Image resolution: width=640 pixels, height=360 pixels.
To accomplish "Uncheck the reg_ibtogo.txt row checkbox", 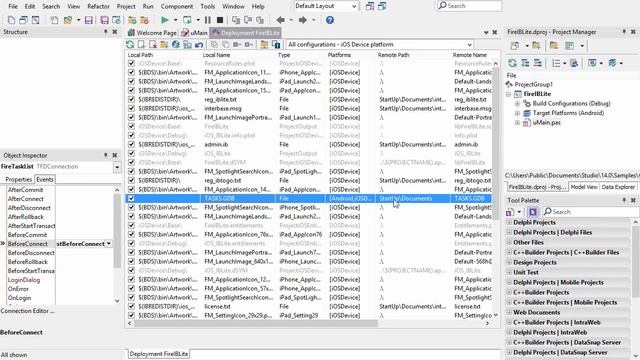I will tap(131, 180).
